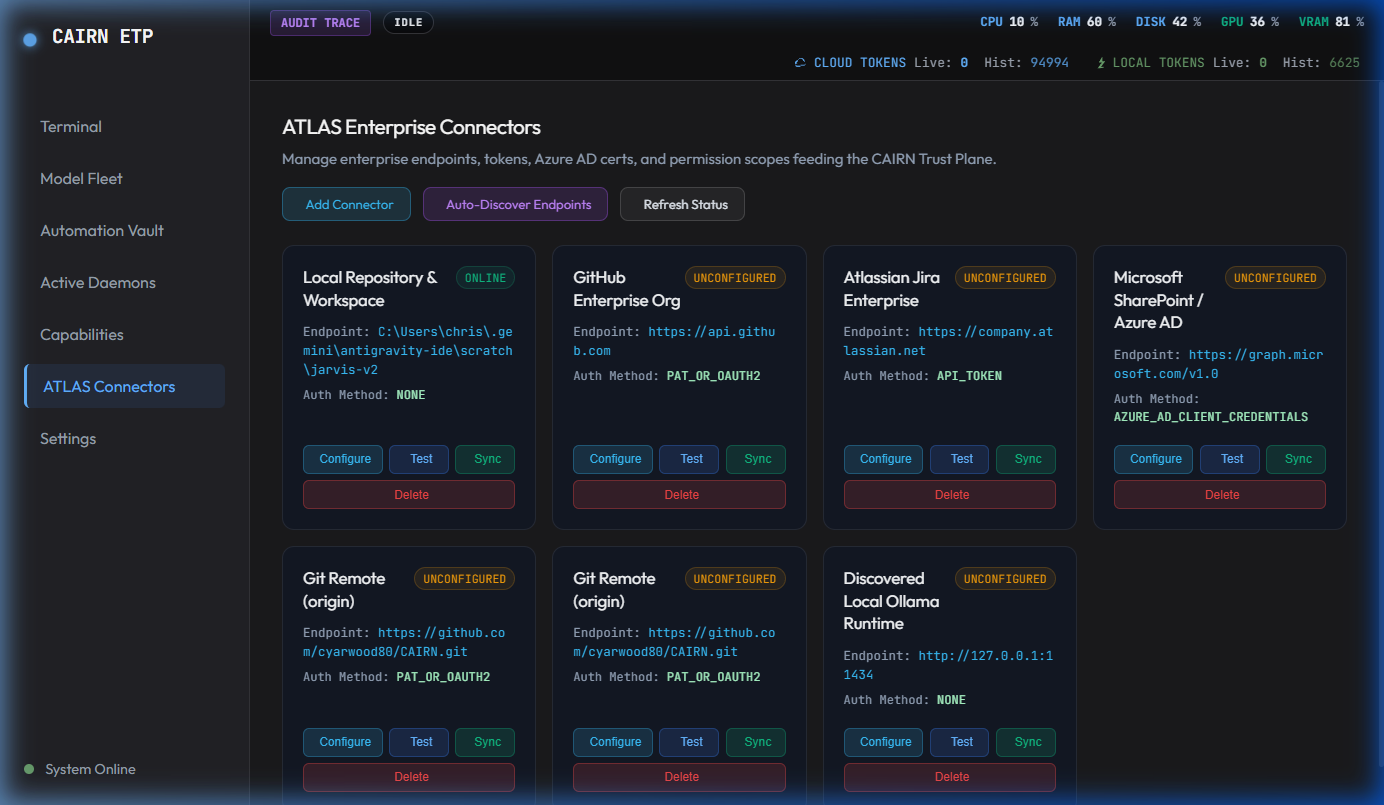
Task: Click the UNCONFIGURED badge on GitHub Enterprise Org
Action: point(735,278)
